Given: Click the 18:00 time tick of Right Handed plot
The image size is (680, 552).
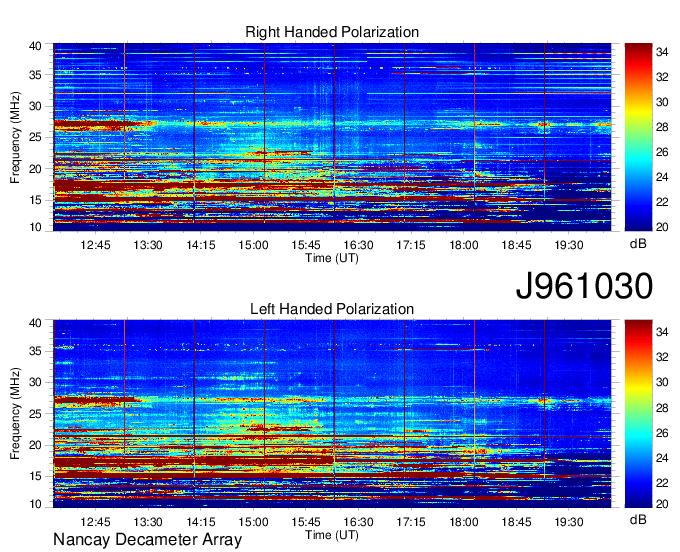Looking at the screenshot, I should point(464,245).
